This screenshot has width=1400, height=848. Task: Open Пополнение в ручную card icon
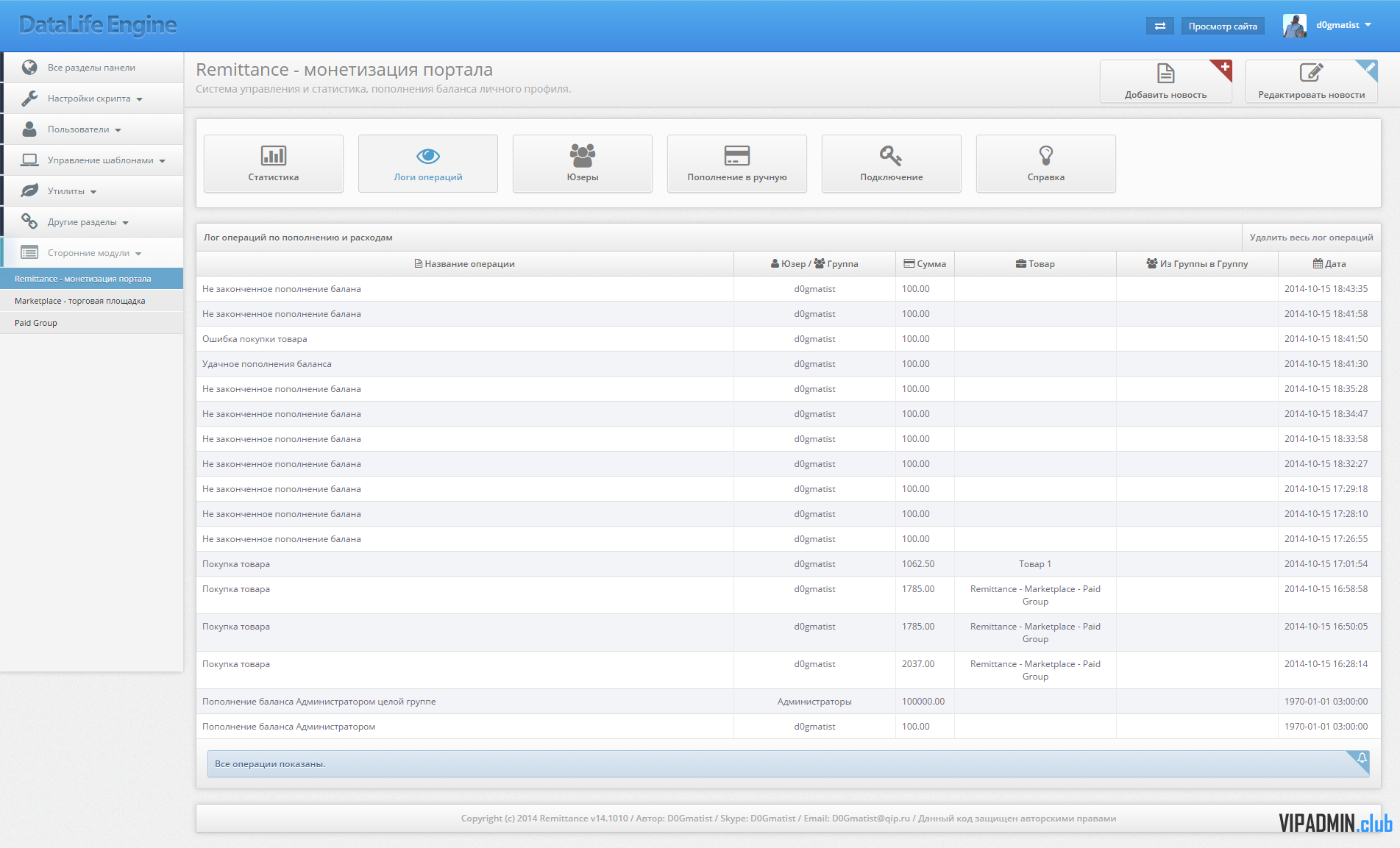(x=736, y=155)
